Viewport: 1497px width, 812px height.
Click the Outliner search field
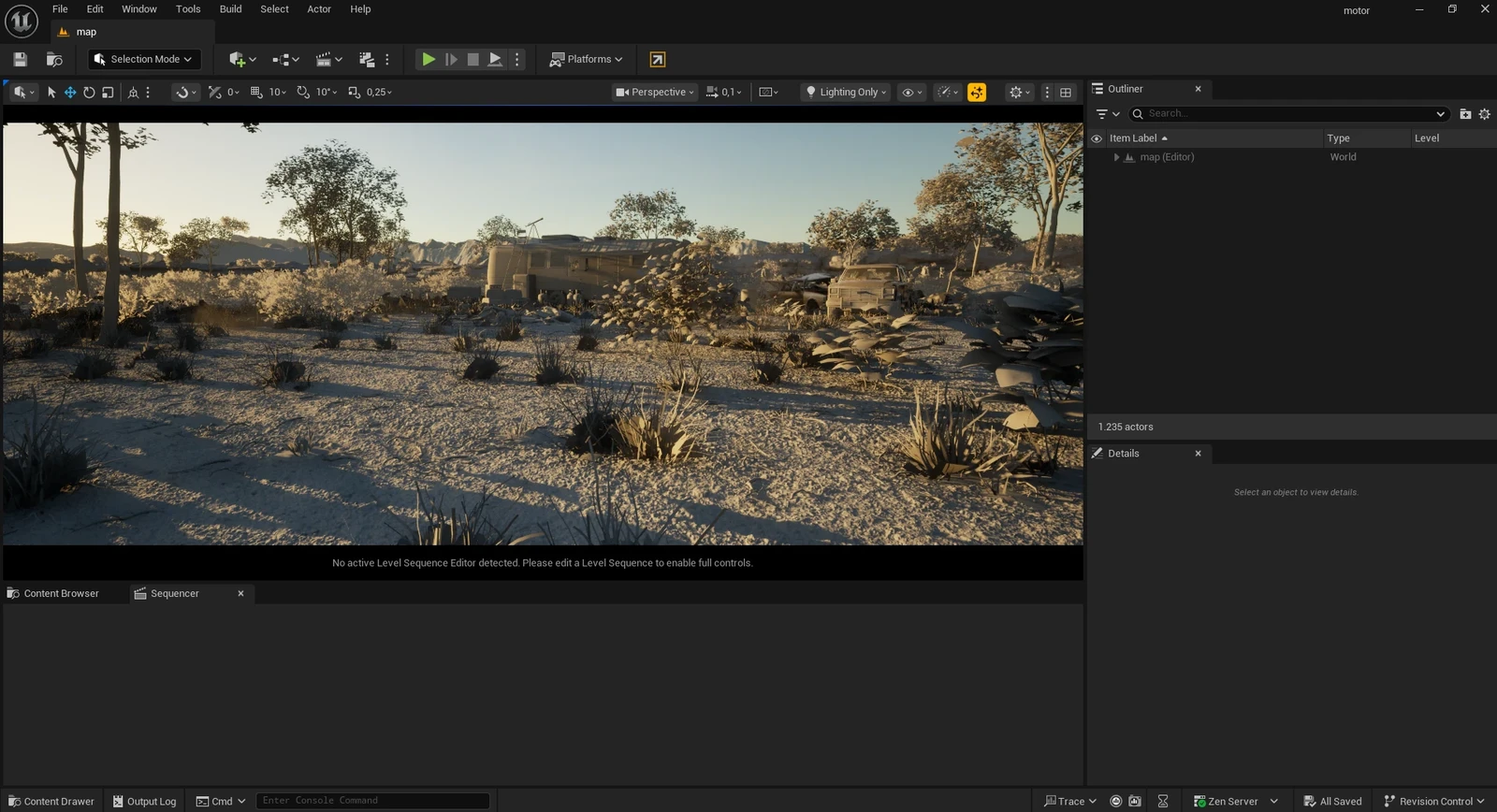tap(1289, 113)
